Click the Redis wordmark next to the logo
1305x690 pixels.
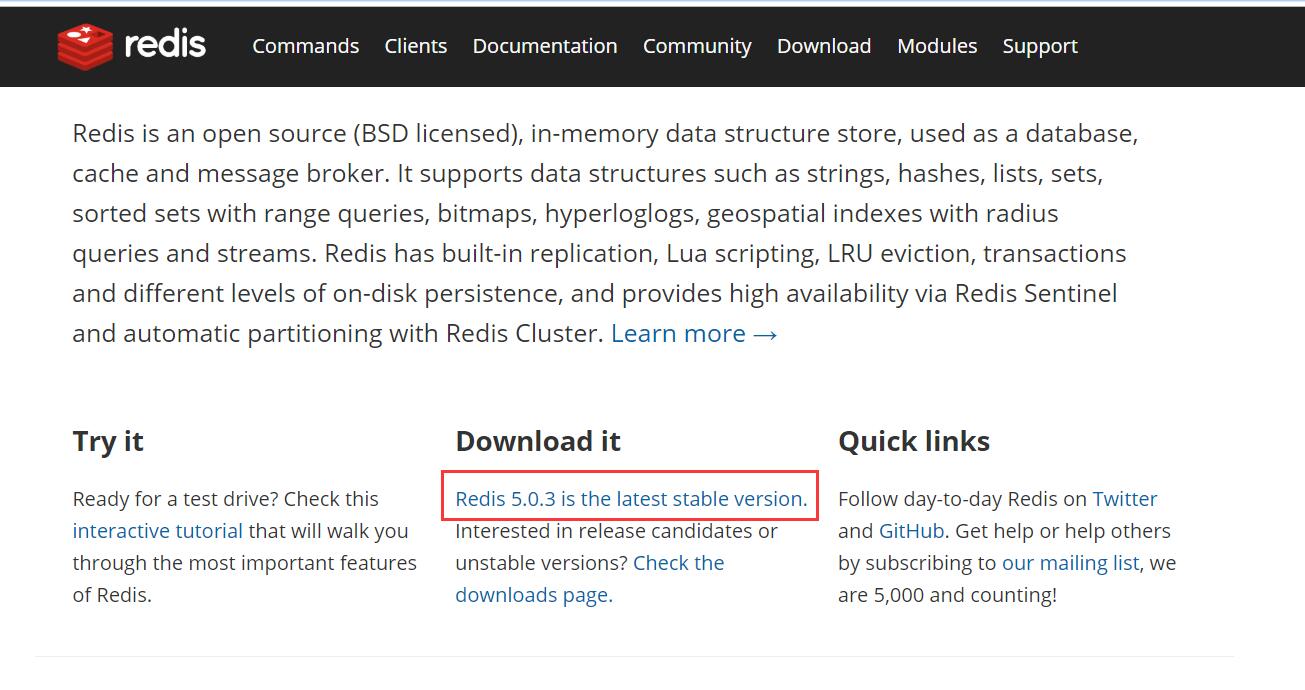click(x=166, y=45)
